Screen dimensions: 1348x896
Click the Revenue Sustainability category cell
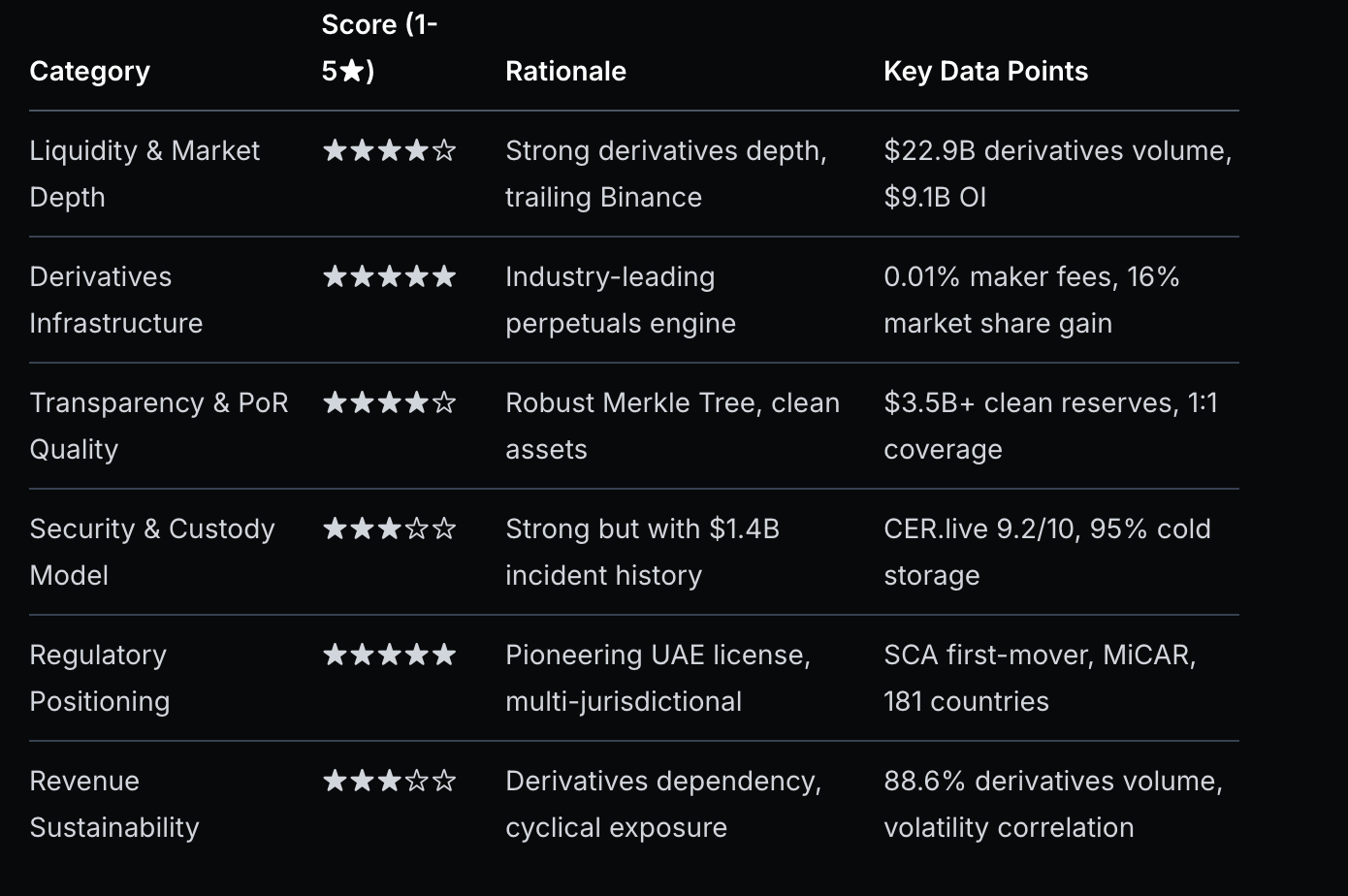pyautogui.click(x=113, y=804)
